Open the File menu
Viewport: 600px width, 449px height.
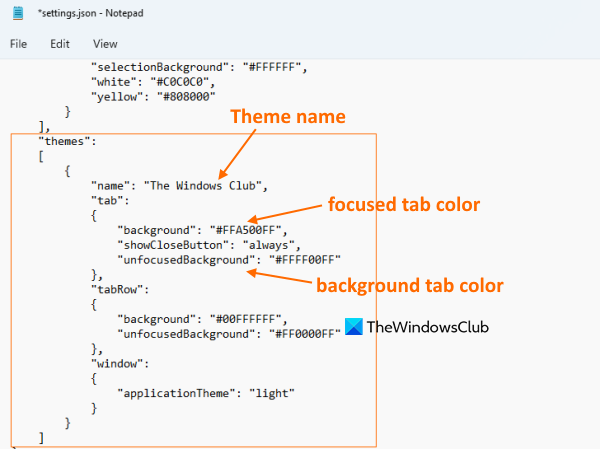click(x=18, y=44)
